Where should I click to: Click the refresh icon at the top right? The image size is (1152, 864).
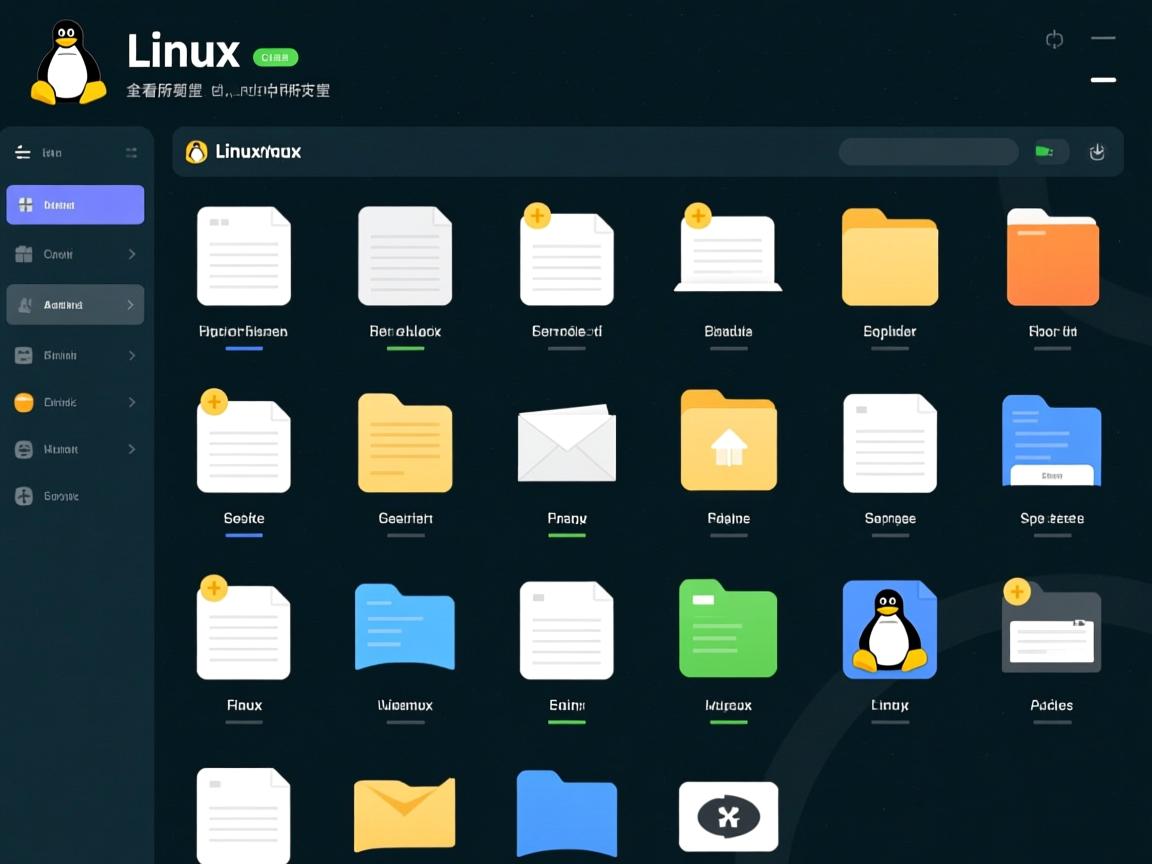(1054, 39)
